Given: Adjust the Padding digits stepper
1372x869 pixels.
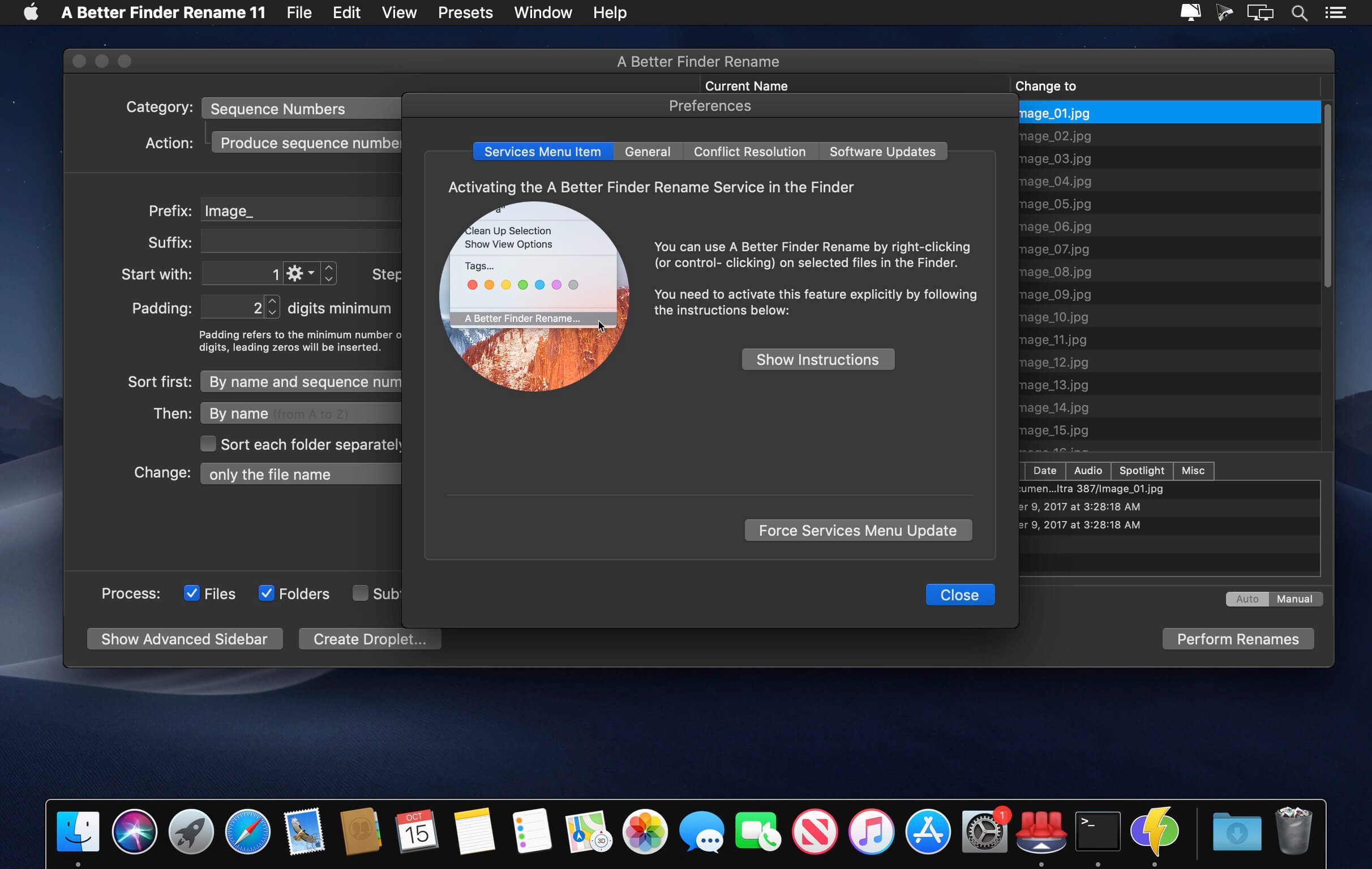Looking at the screenshot, I should (272, 307).
